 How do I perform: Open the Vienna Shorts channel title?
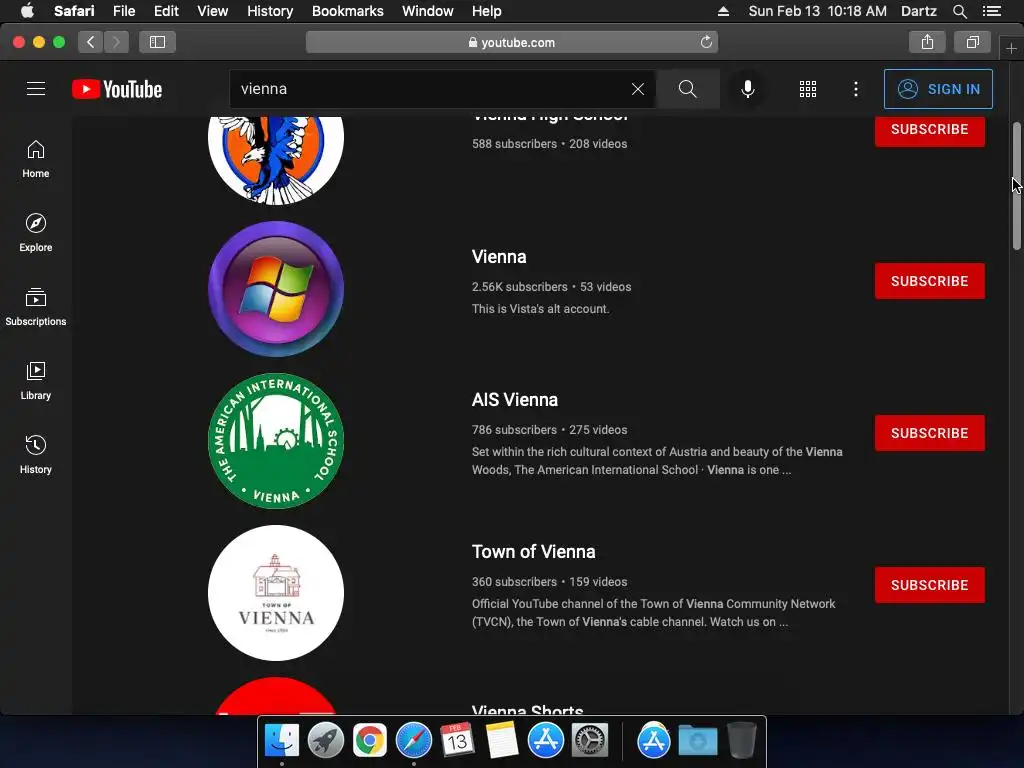[528, 709]
